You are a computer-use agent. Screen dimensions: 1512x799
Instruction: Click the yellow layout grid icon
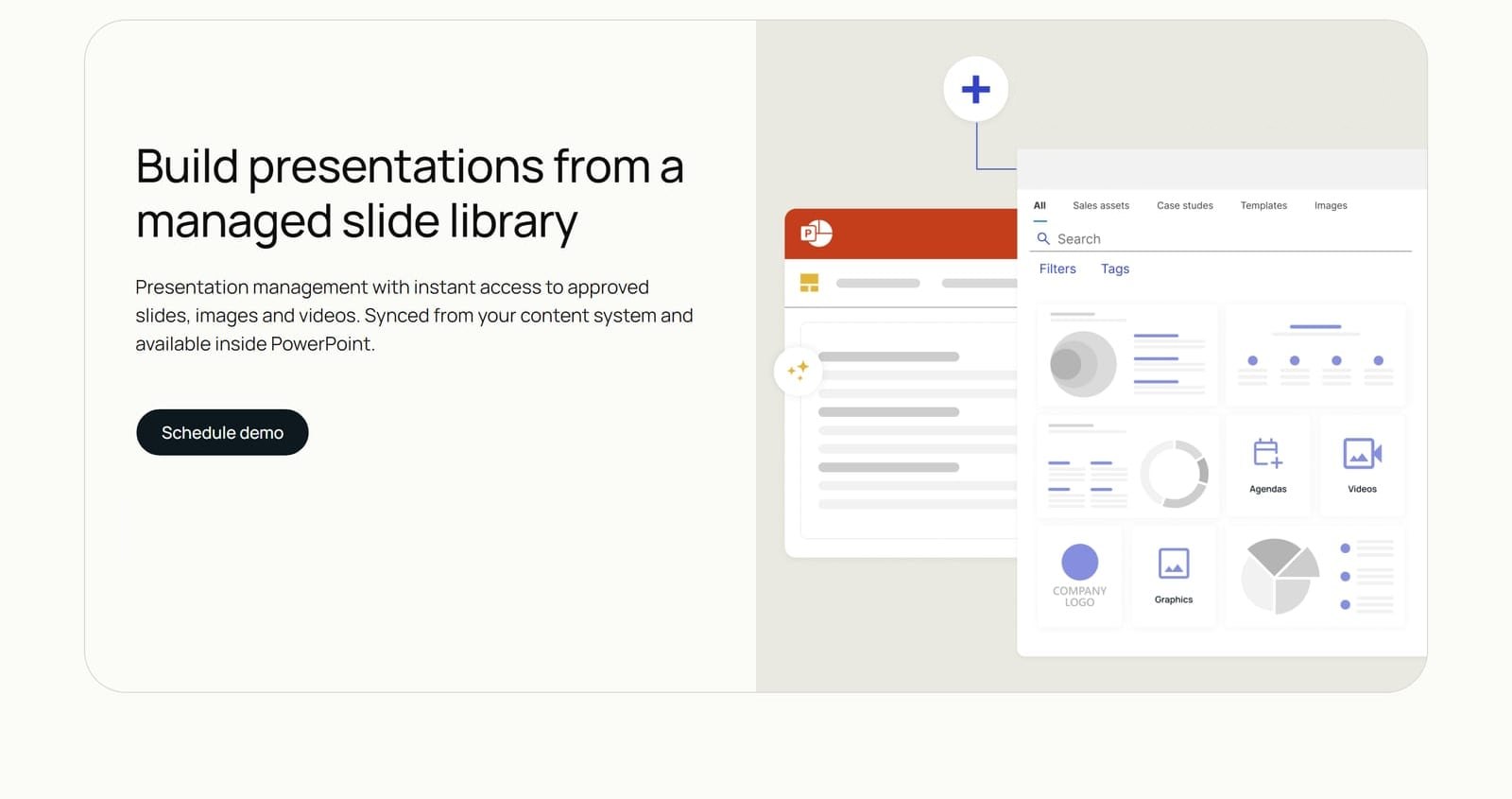click(809, 283)
